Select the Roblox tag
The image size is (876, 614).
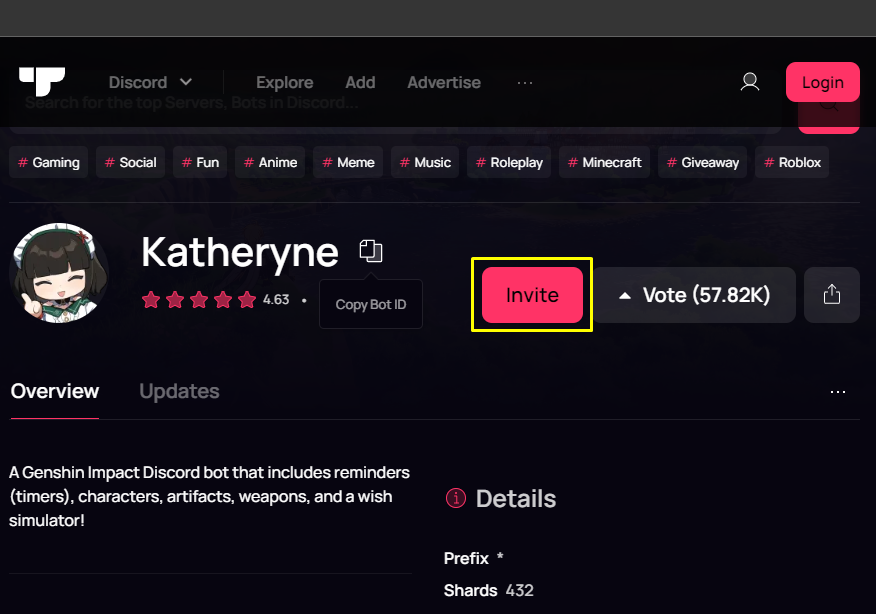pyautogui.click(x=792, y=162)
